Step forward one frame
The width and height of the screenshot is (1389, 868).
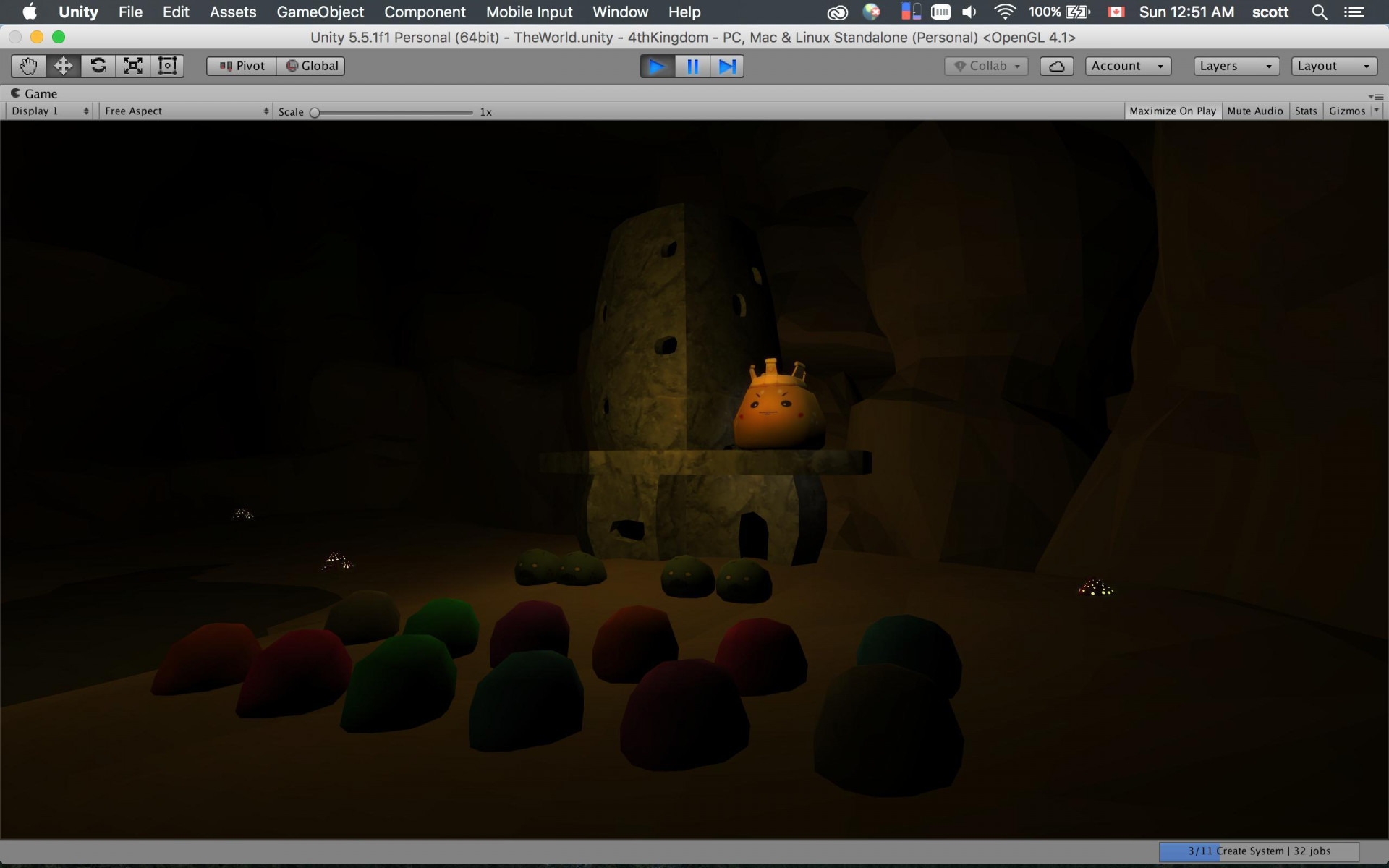coord(727,67)
